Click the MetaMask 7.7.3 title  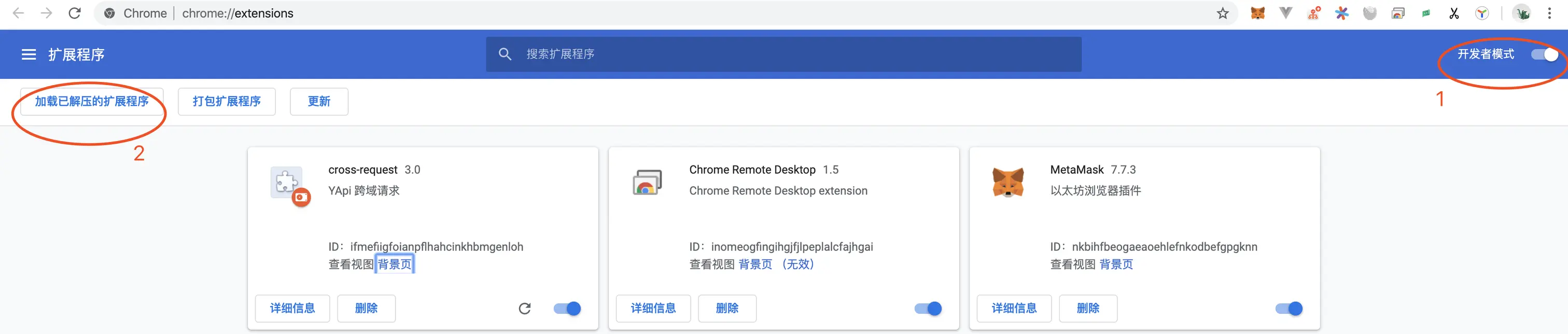(1093, 170)
